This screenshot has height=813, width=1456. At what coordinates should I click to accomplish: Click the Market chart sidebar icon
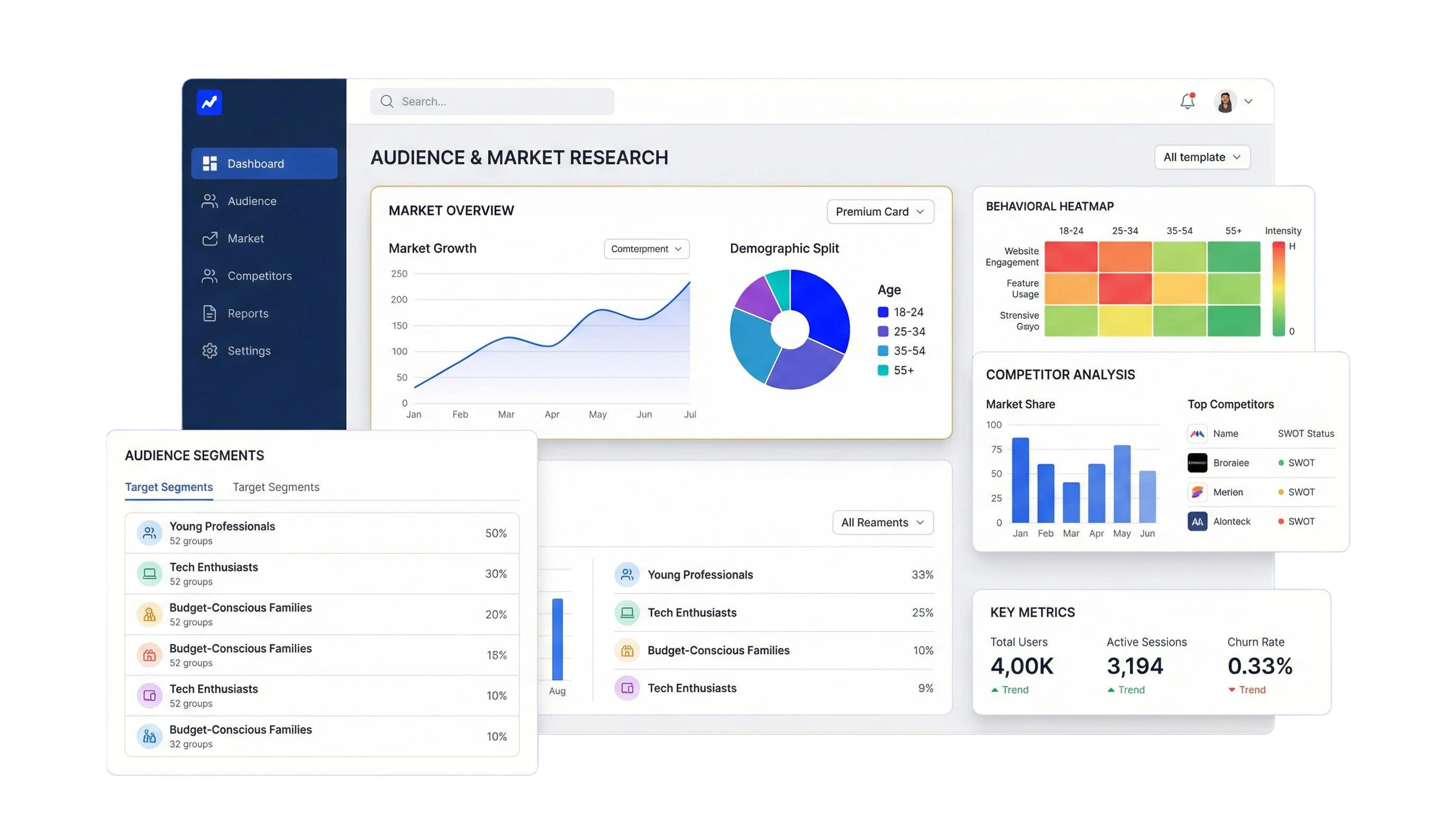pyautogui.click(x=210, y=239)
